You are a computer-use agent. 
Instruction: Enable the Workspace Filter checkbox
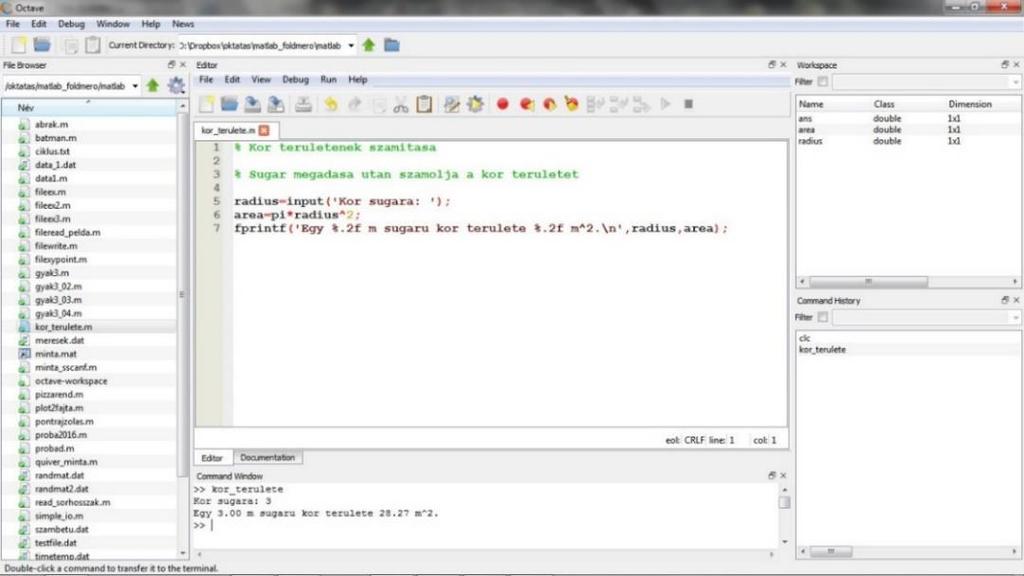823,82
